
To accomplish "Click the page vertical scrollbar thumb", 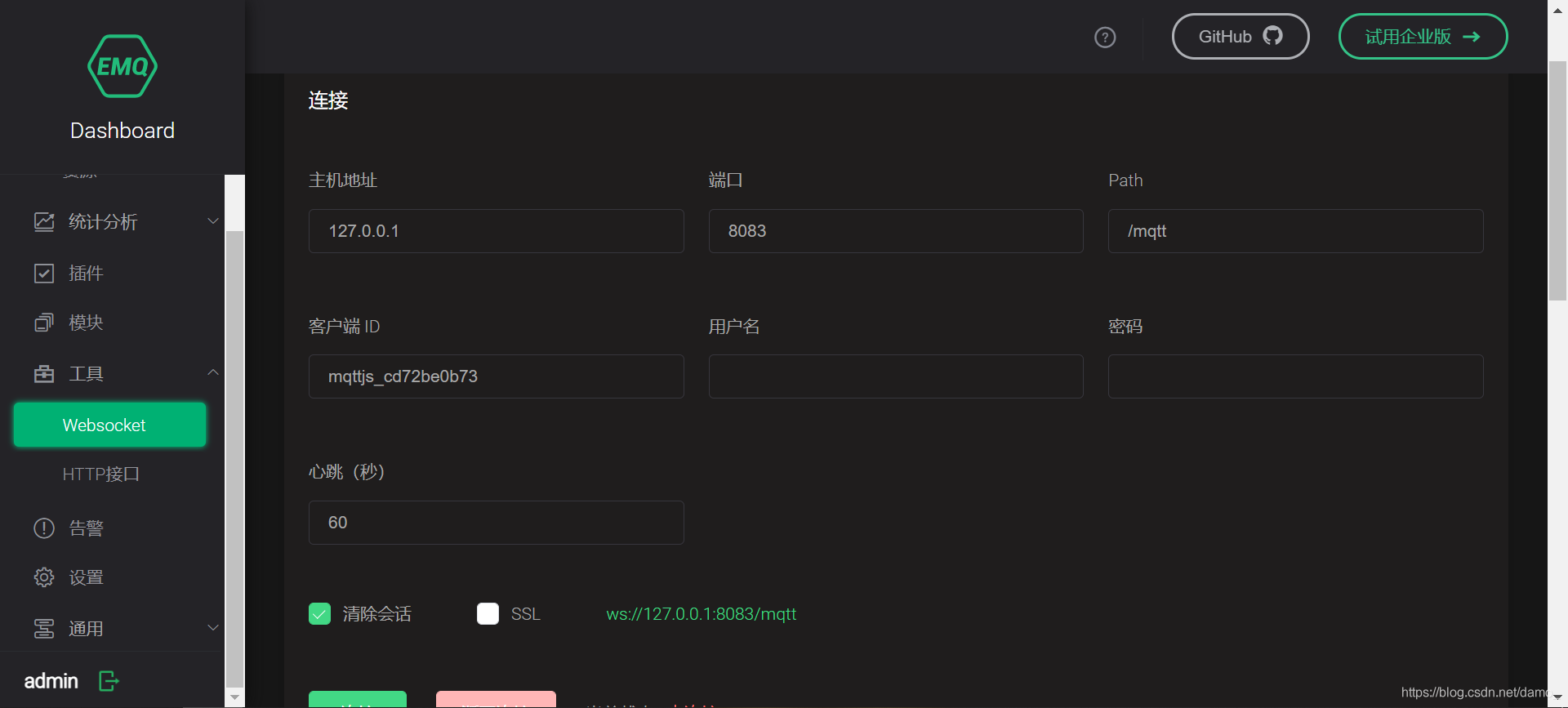I will tap(1557, 180).
